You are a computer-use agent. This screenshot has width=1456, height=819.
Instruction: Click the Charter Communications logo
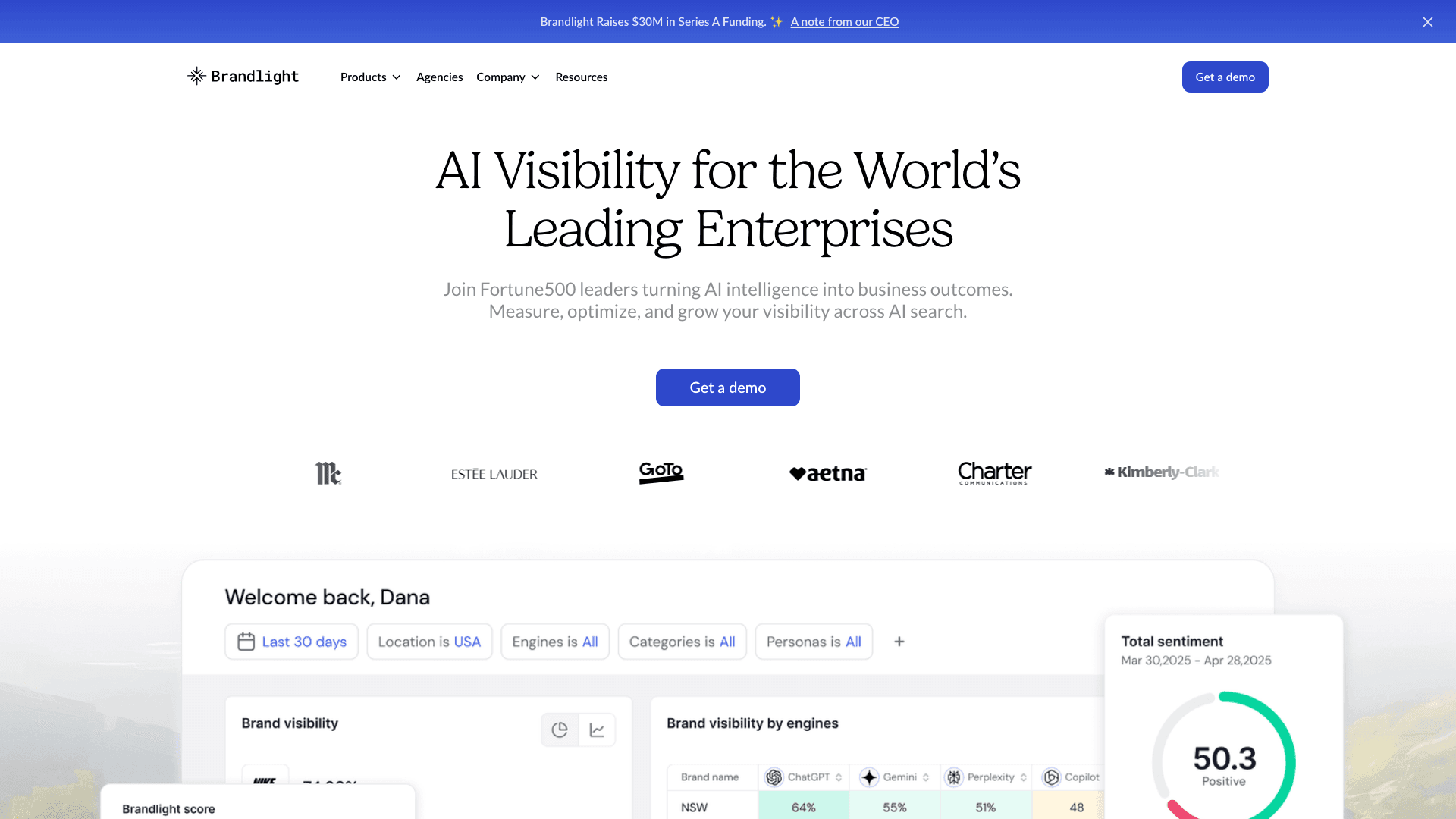click(x=994, y=473)
